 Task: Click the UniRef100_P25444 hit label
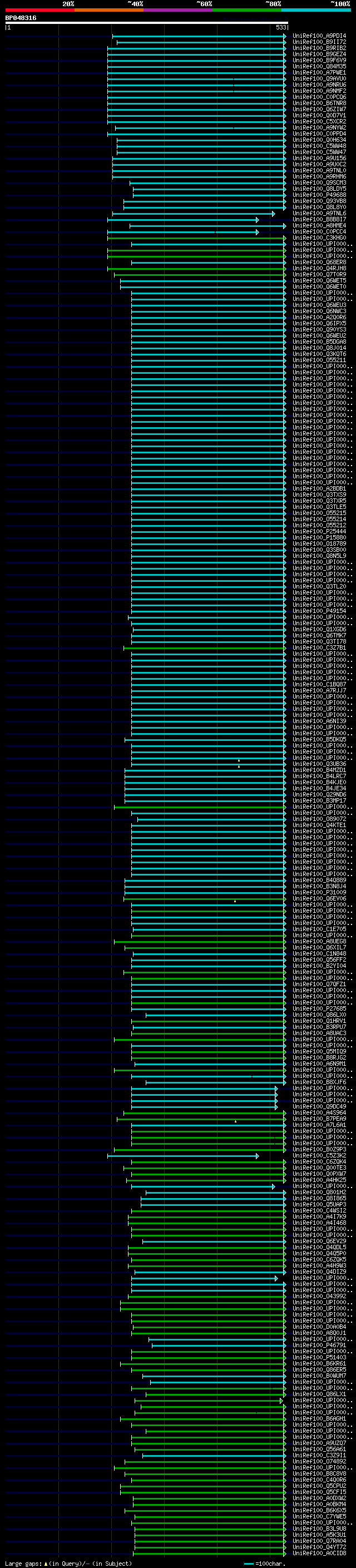click(x=319, y=531)
